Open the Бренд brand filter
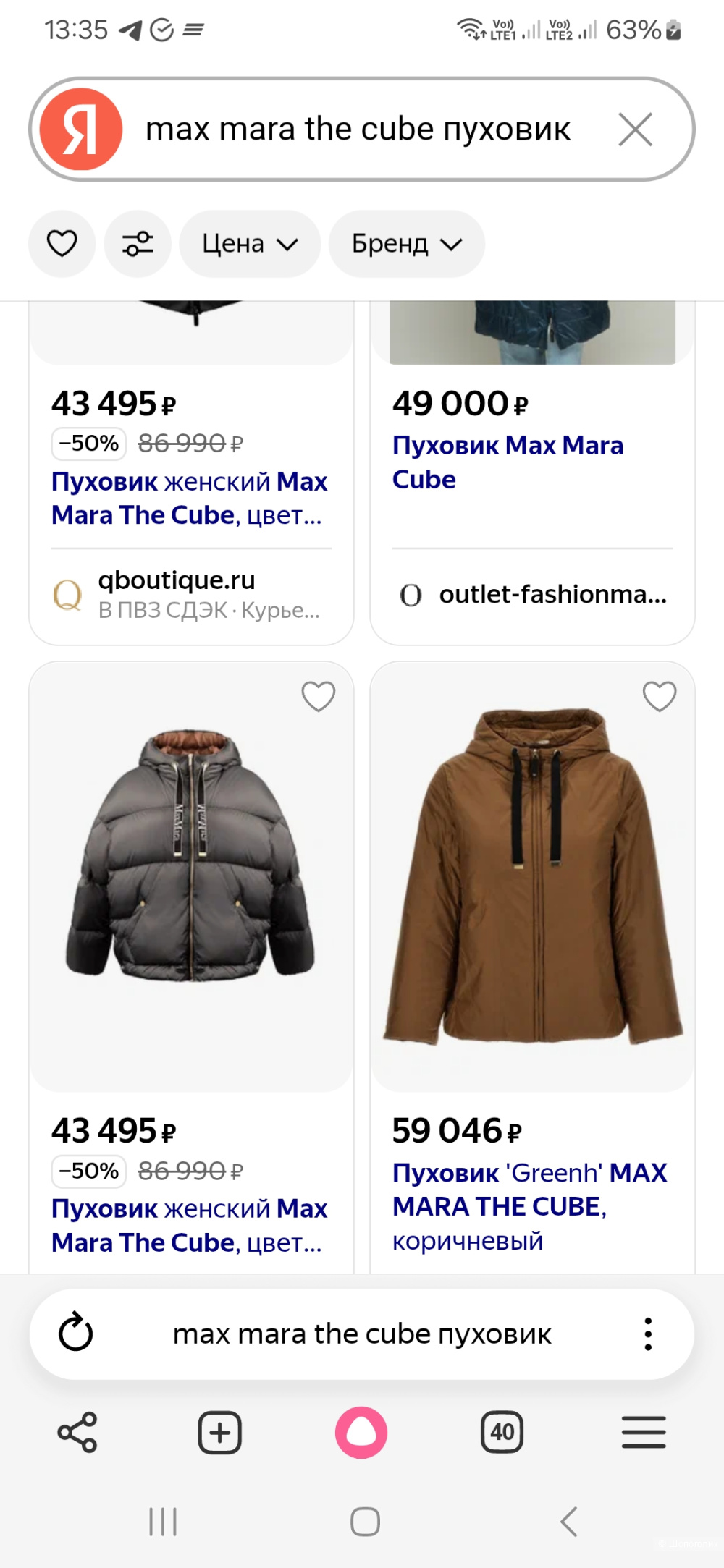 (406, 244)
